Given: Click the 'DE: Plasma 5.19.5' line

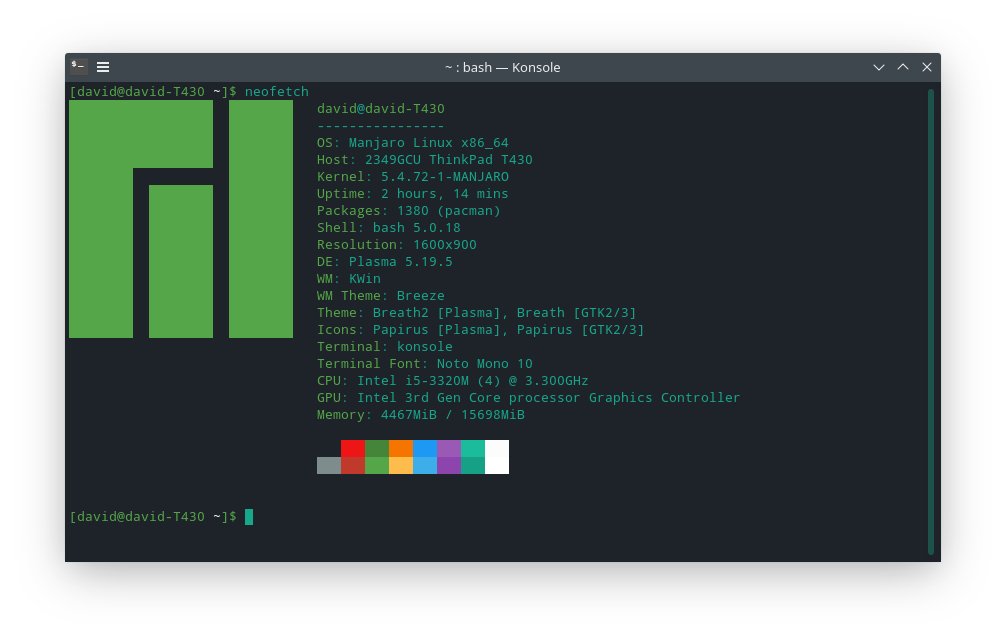Looking at the screenshot, I should coord(385,261).
